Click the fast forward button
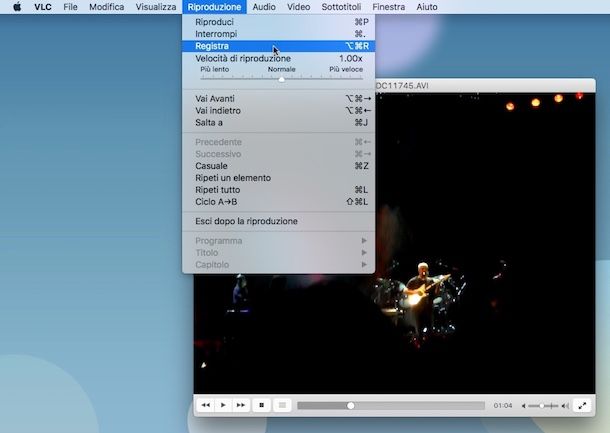This screenshot has width=610, height=433. click(x=241, y=405)
